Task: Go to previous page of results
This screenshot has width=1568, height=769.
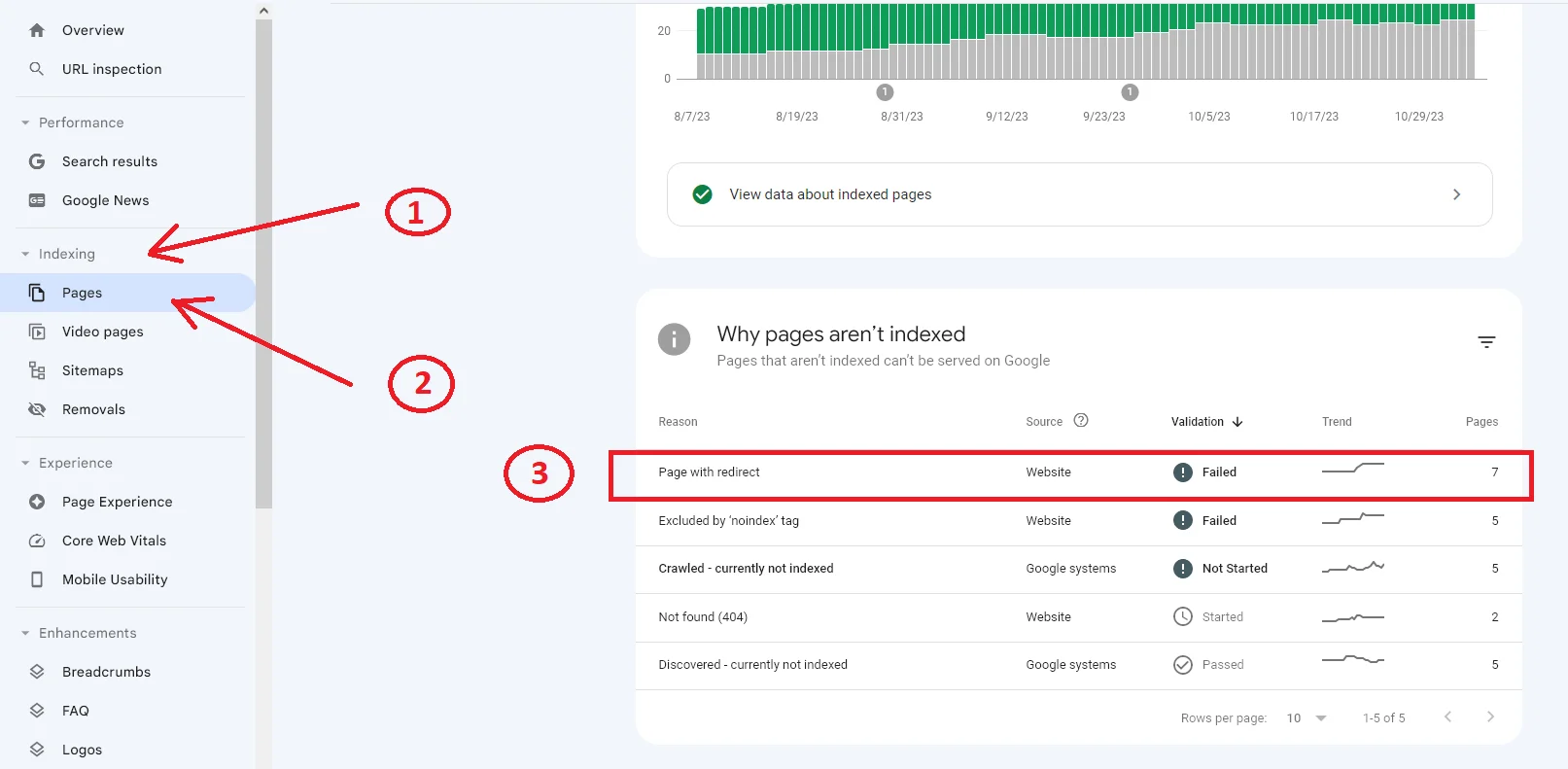Action: pyautogui.click(x=1448, y=717)
